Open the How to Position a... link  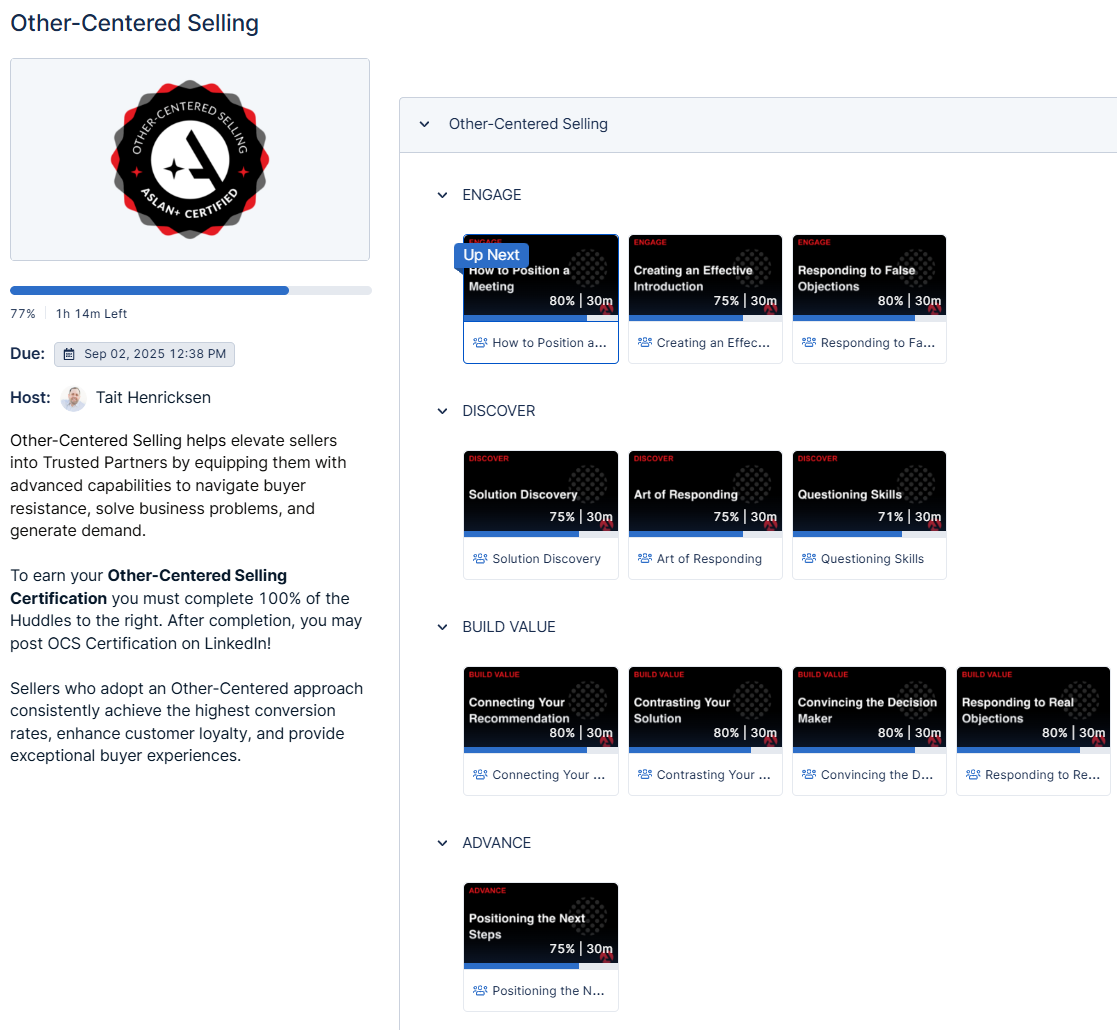[x=549, y=343]
